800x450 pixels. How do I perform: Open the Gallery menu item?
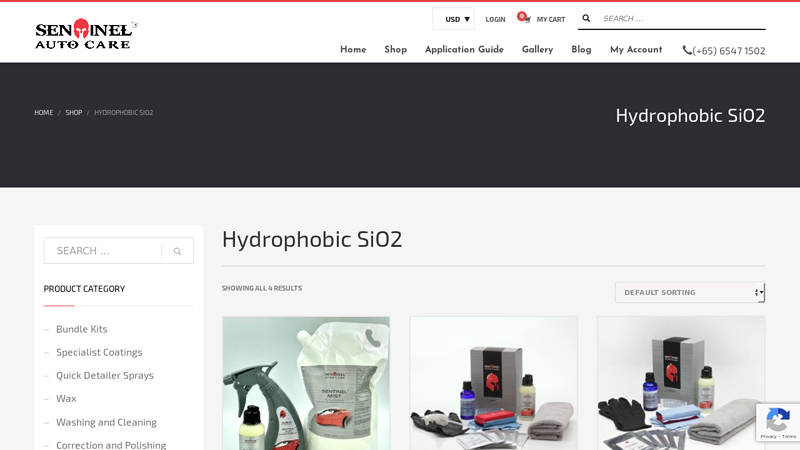coord(537,49)
